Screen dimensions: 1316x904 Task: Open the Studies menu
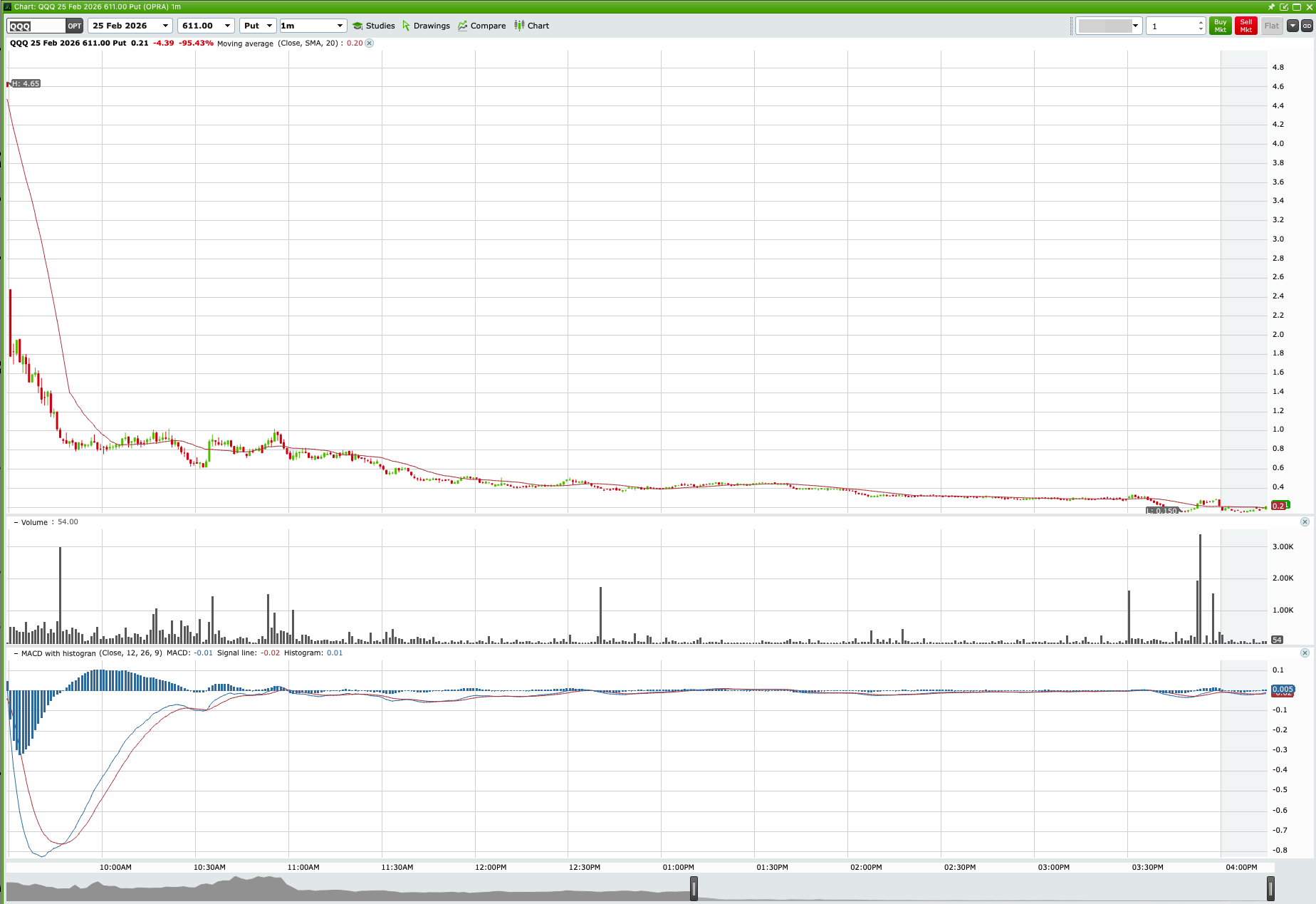(x=374, y=25)
